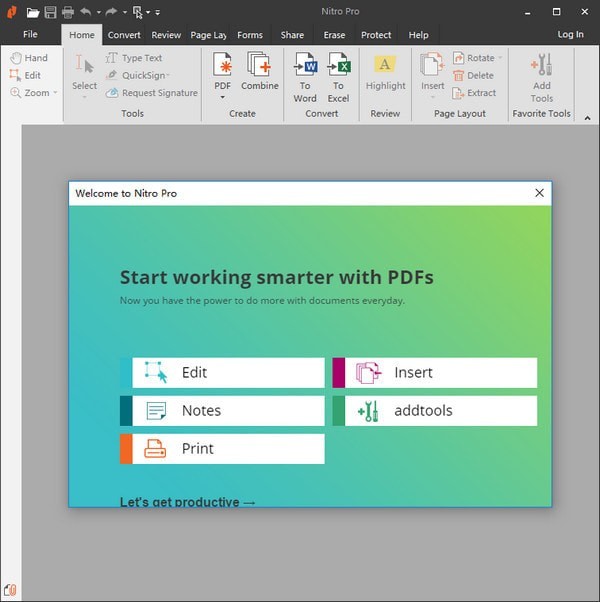The height and width of the screenshot is (602, 600).
Task: Switch to the Convert ribbon tab
Action: pyautogui.click(x=124, y=35)
